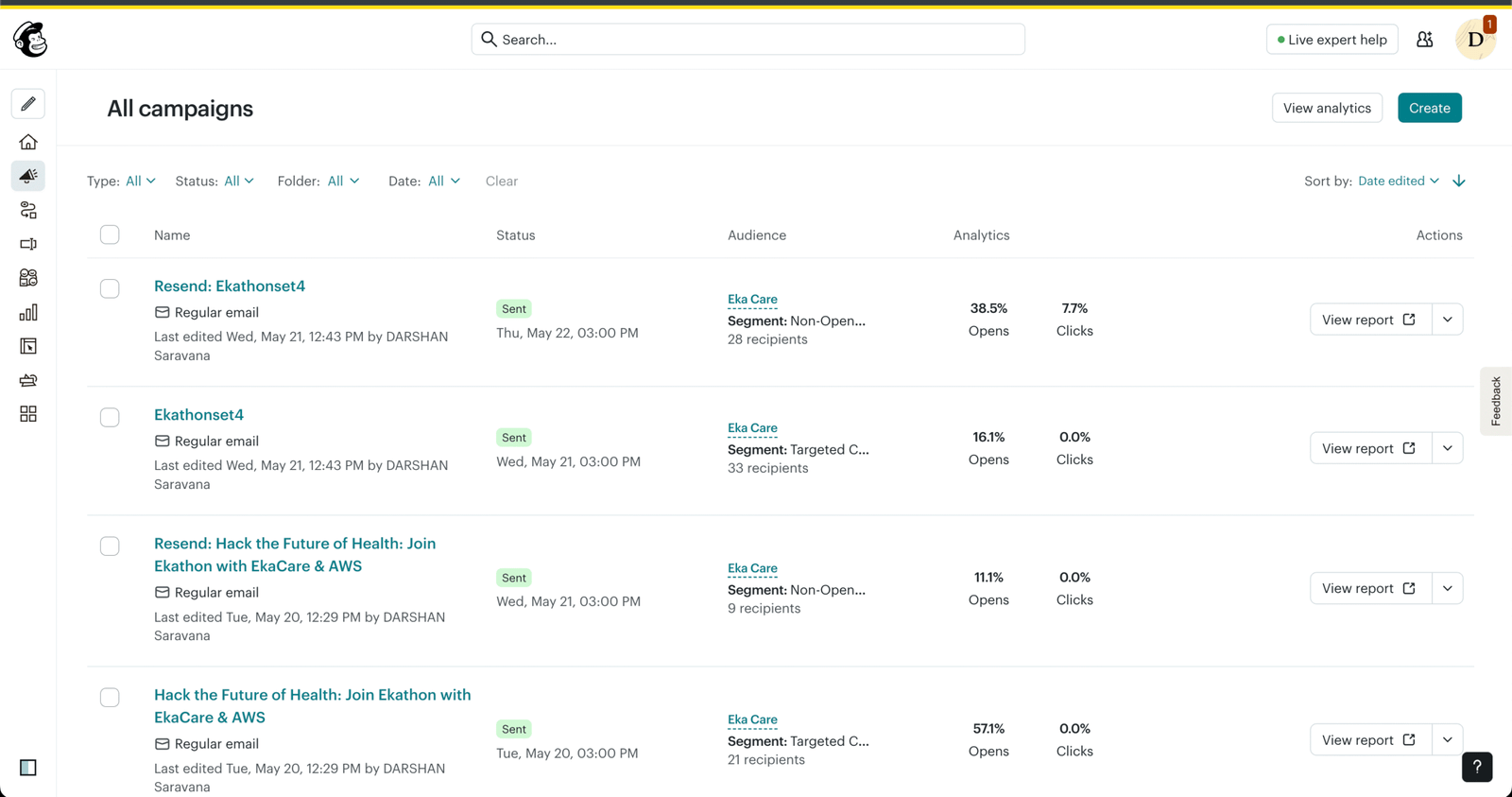Image resolution: width=1512 pixels, height=797 pixels.
Task: Focus the Search input field
Action: [747, 39]
